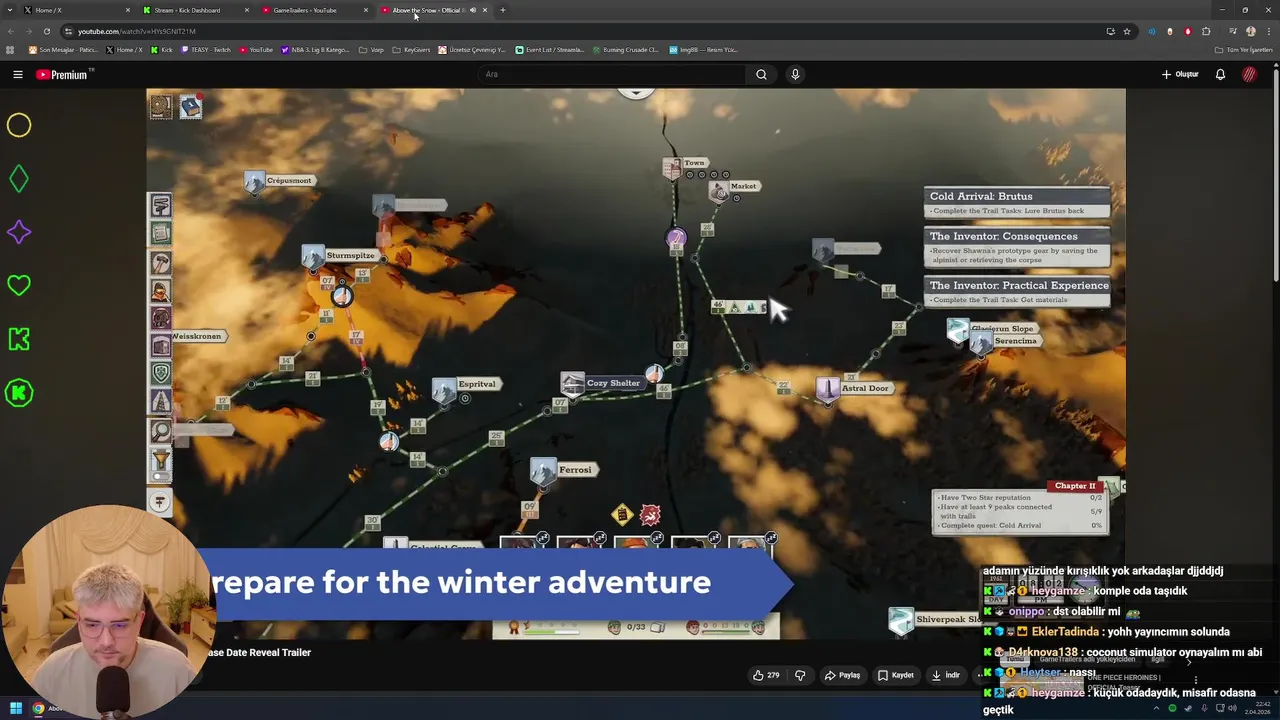Click the magnifier icon in game sidebar
Screen dimensions: 1280x720
tap(161, 432)
